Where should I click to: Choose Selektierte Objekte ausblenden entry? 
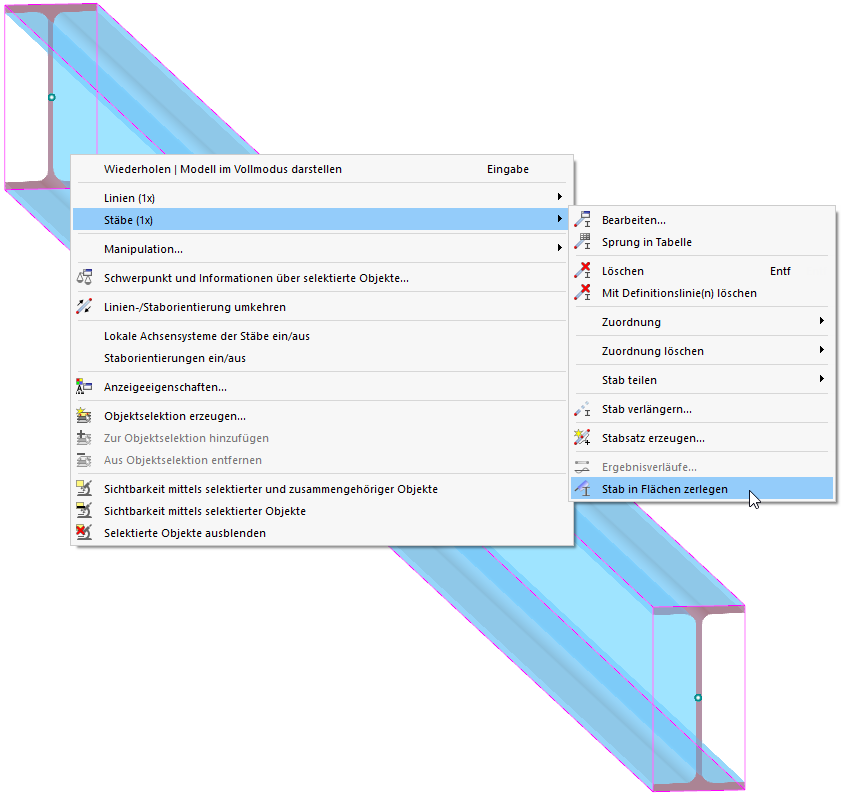(320, 533)
